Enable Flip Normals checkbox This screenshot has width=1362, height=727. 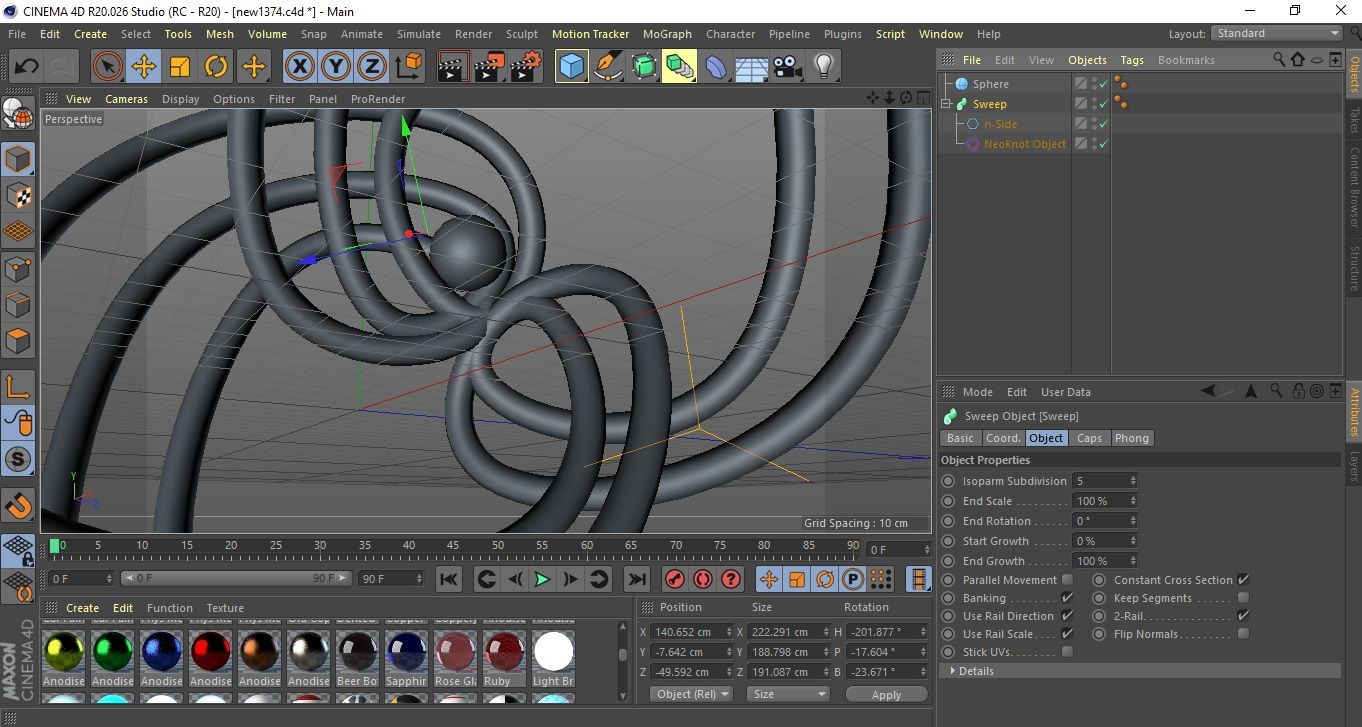(1243, 634)
